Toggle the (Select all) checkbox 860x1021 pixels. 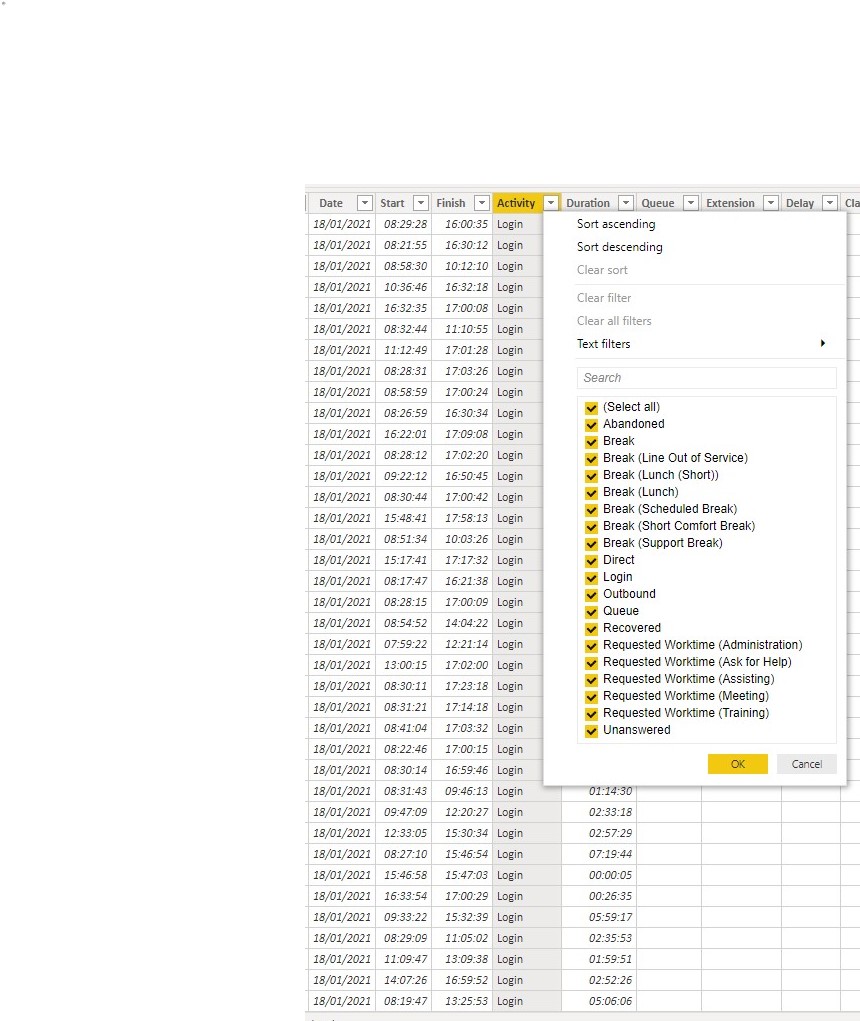591,408
